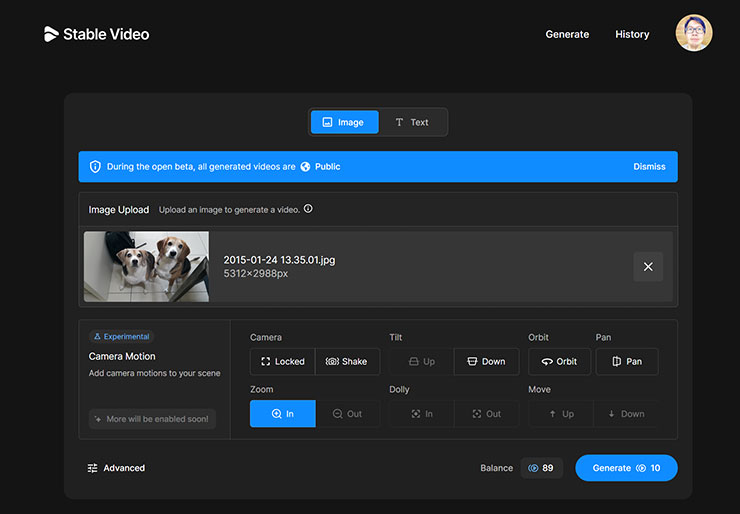Enable the Orbit camera motion

559,361
